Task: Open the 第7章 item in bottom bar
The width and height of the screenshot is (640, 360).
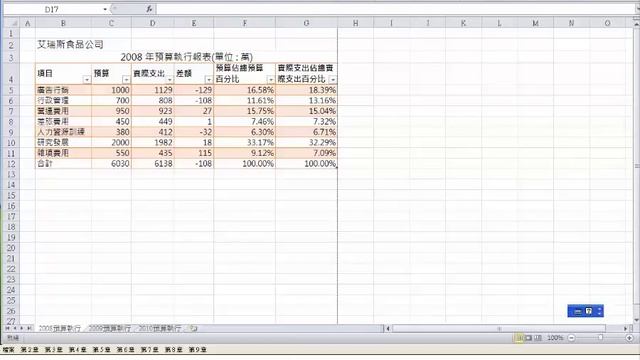Action: [150, 350]
